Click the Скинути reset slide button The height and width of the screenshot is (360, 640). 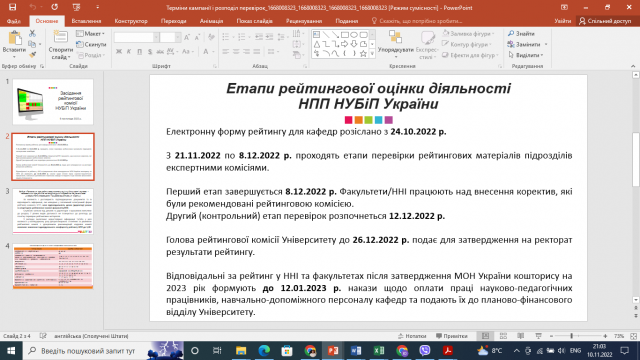pos(91,44)
